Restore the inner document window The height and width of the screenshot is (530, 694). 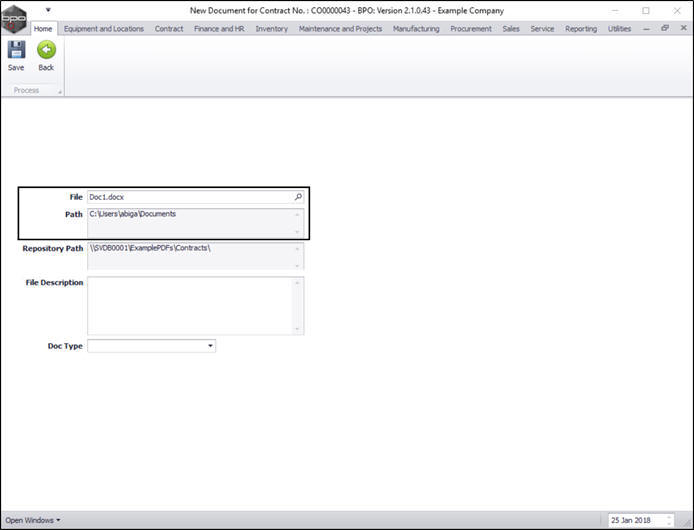point(665,28)
